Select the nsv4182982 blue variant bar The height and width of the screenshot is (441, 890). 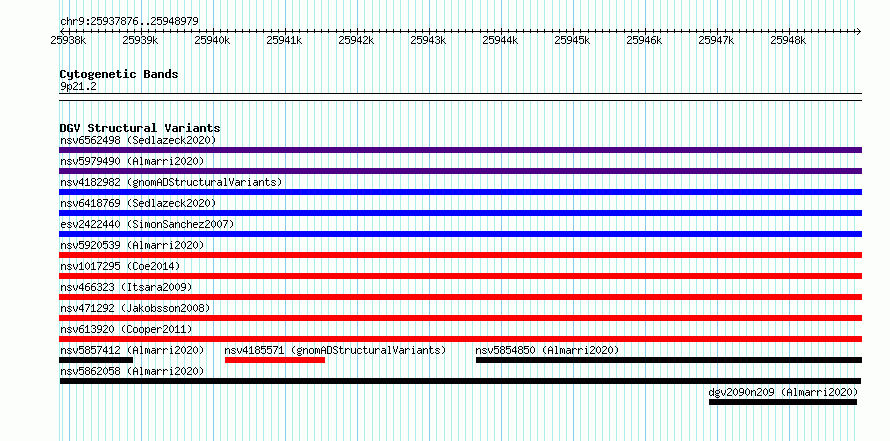460,192
